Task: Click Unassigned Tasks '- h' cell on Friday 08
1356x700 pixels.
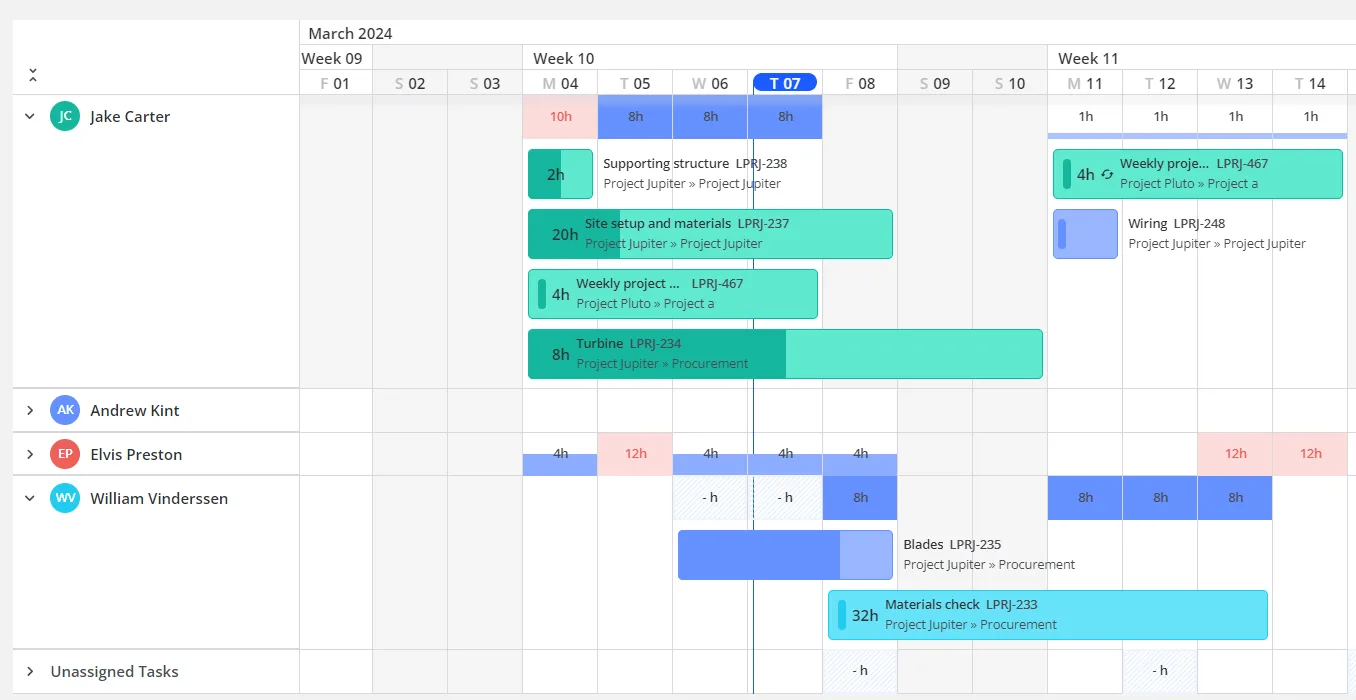Action: pyautogui.click(x=860, y=671)
